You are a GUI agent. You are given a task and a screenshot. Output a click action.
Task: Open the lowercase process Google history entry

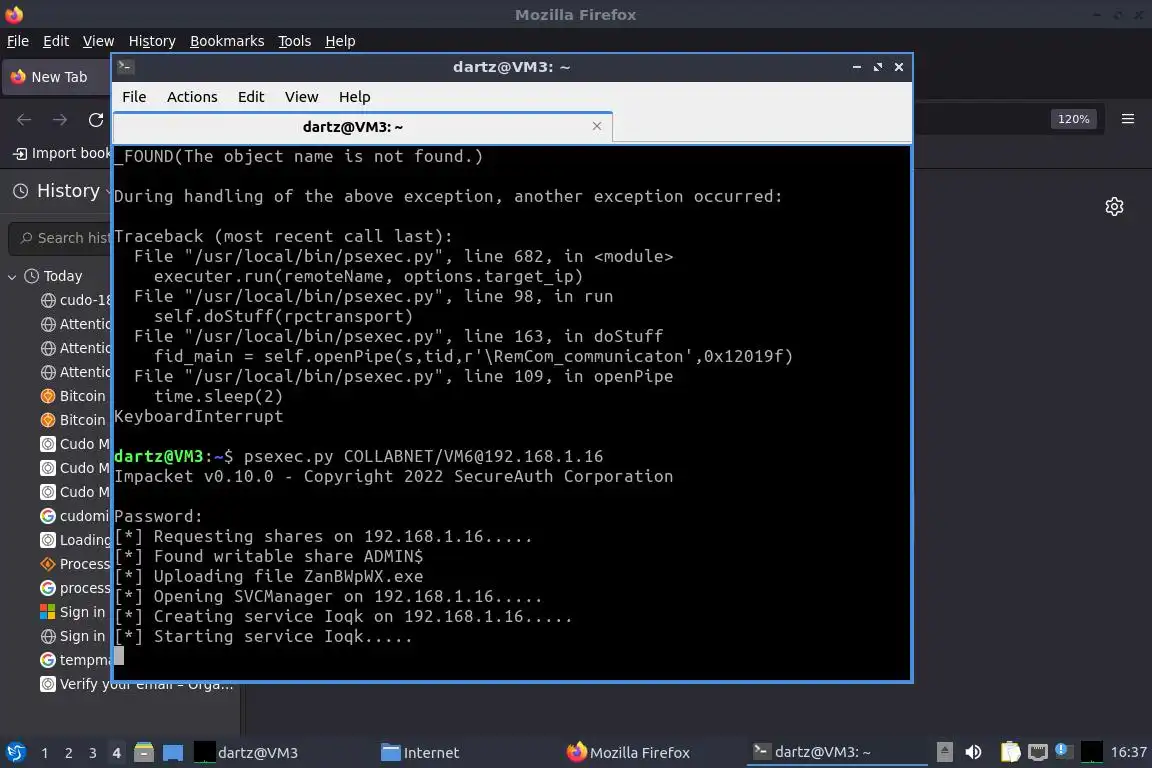click(x=75, y=588)
